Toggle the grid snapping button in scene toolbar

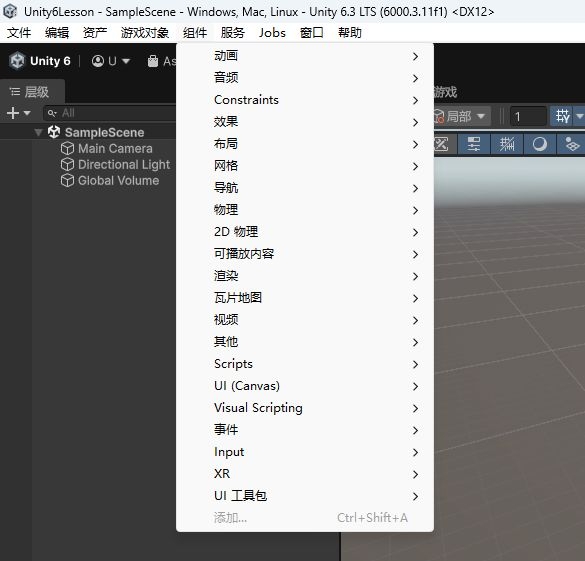(x=563, y=116)
